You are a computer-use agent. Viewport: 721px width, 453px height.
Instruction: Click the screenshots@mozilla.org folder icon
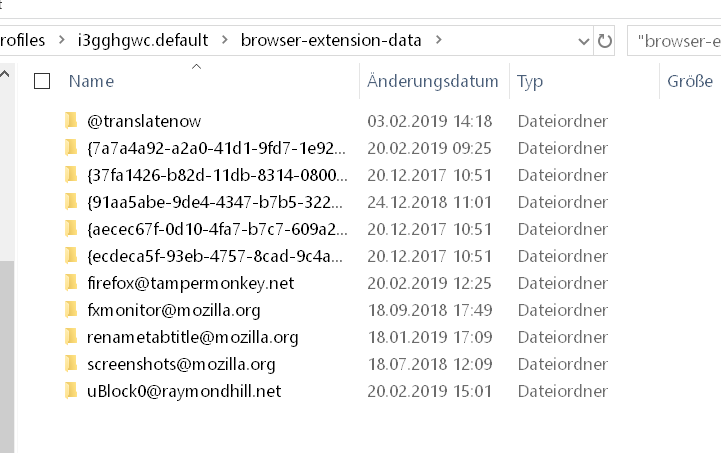[71, 364]
